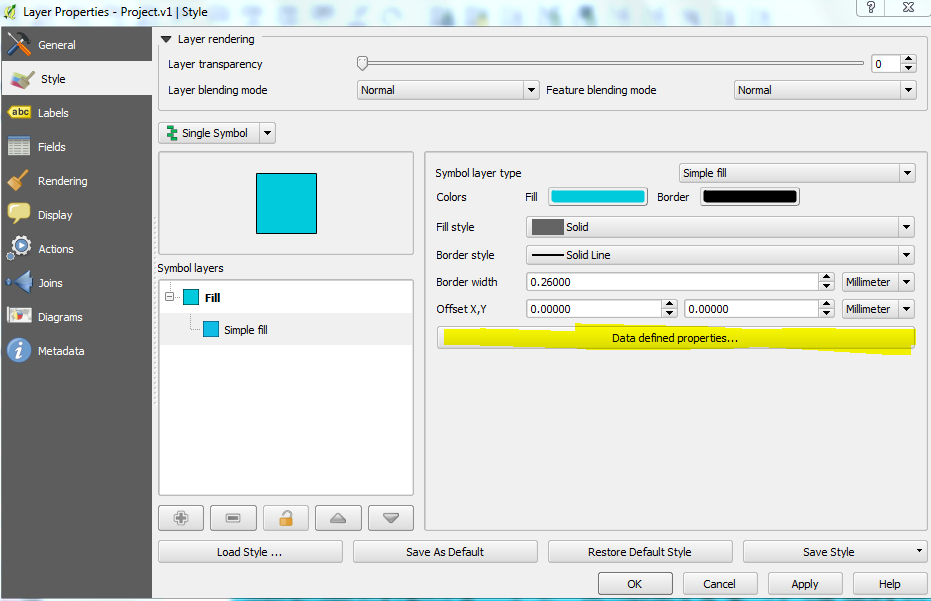Viewport: 931px width, 601px height.
Task: Click the Load Style button
Action: tap(250, 552)
